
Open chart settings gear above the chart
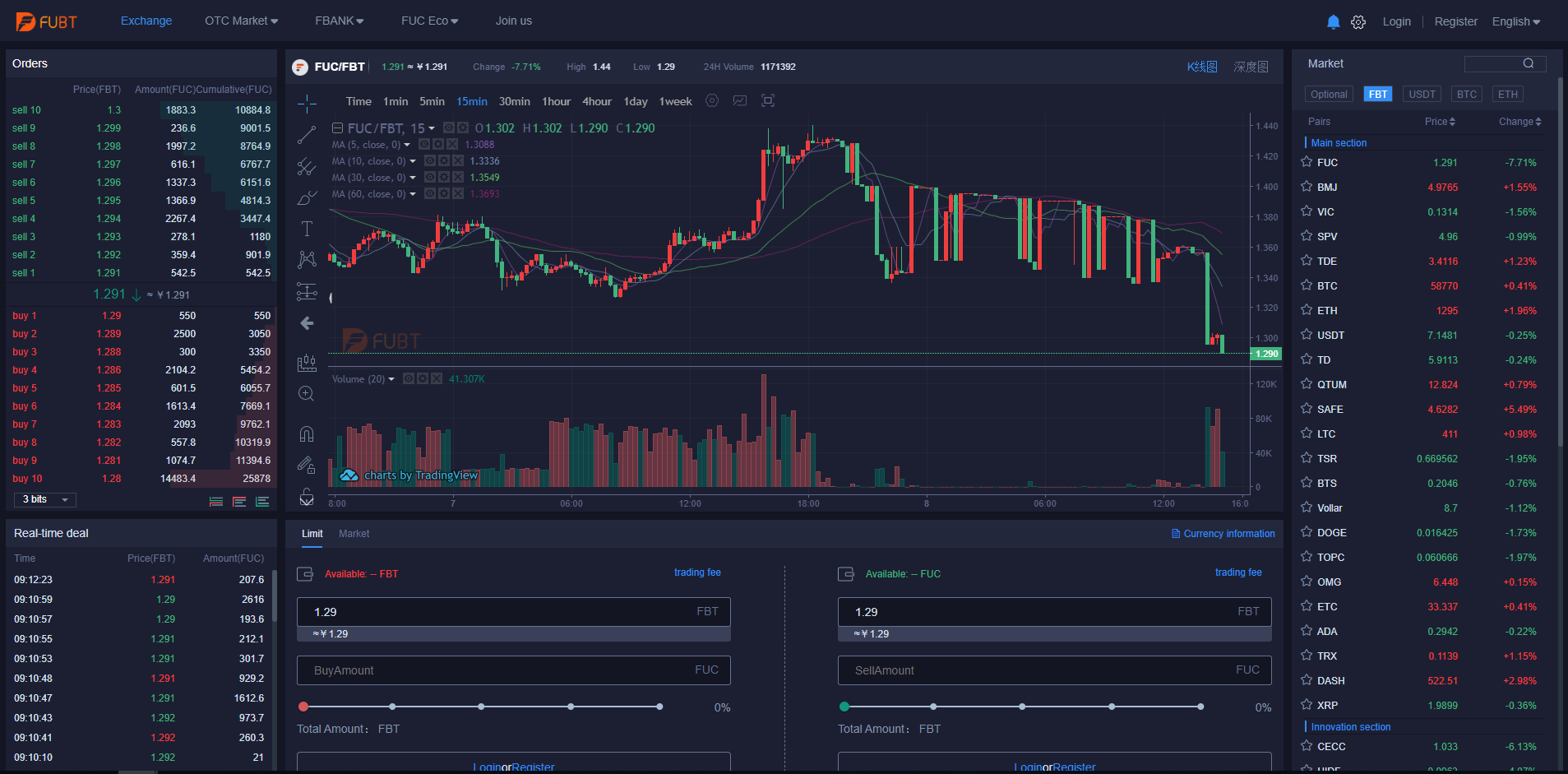[x=712, y=100]
